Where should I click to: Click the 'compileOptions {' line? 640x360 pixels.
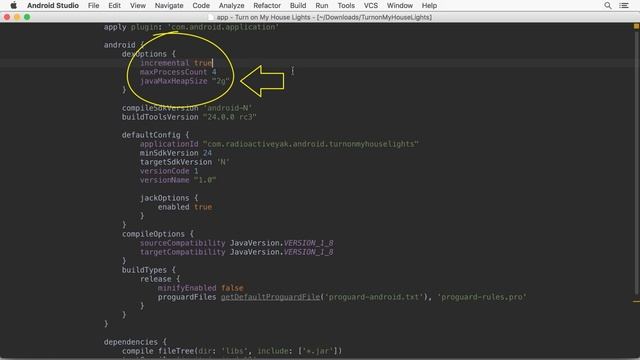(158, 233)
